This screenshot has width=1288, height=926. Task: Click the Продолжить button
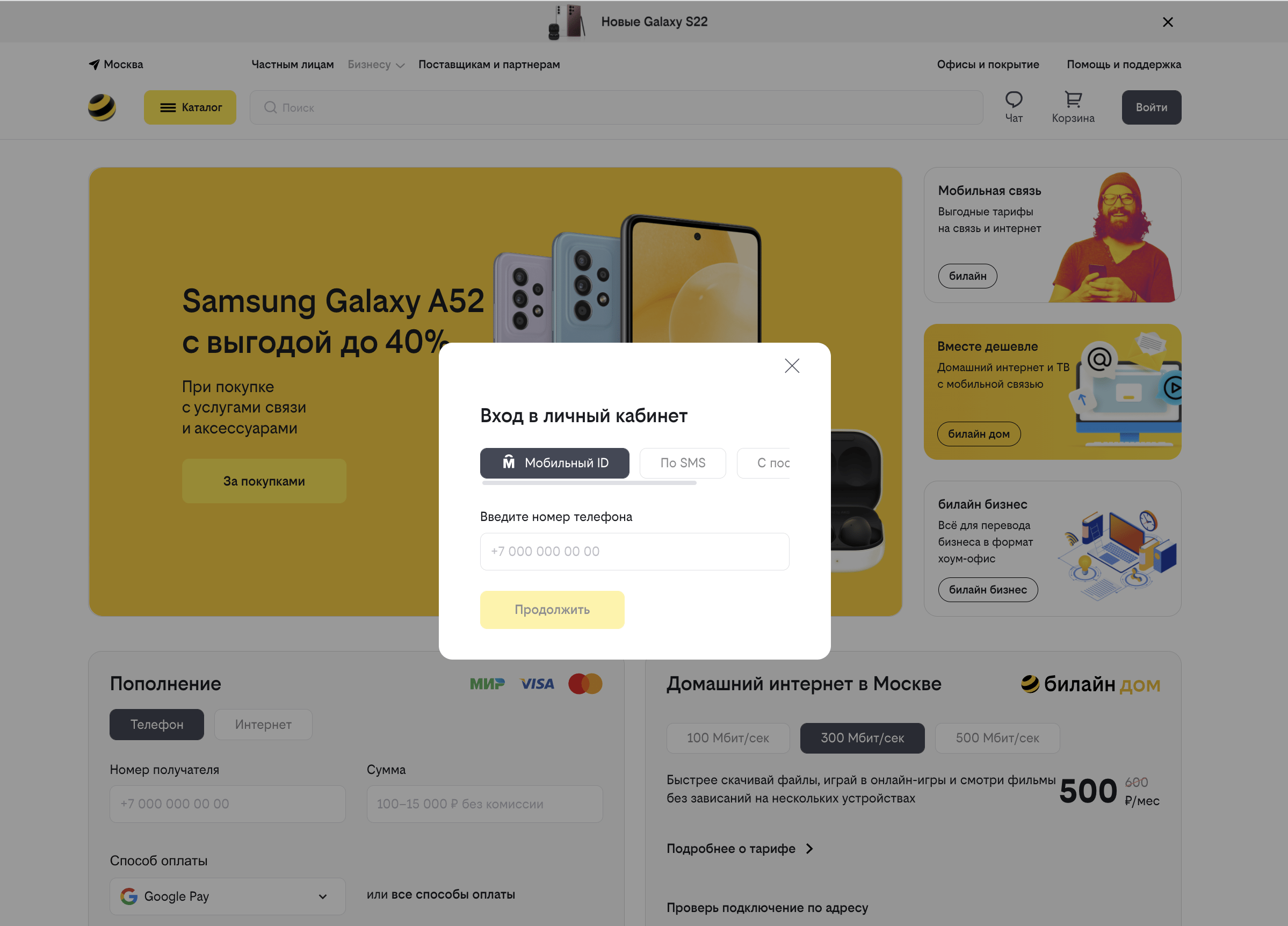pyautogui.click(x=552, y=609)
